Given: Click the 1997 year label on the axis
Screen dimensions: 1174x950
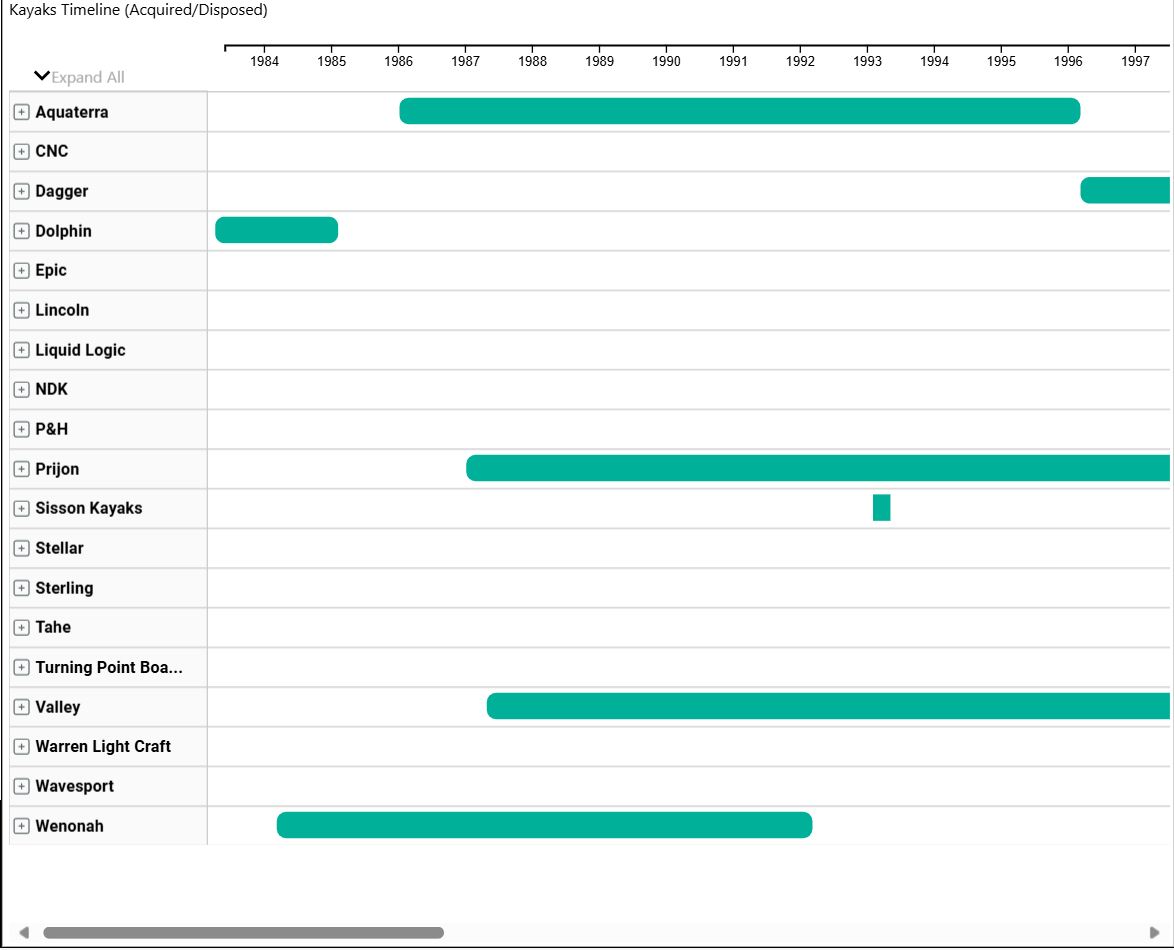Looking at the screenshot, I should coord(1135,61).
